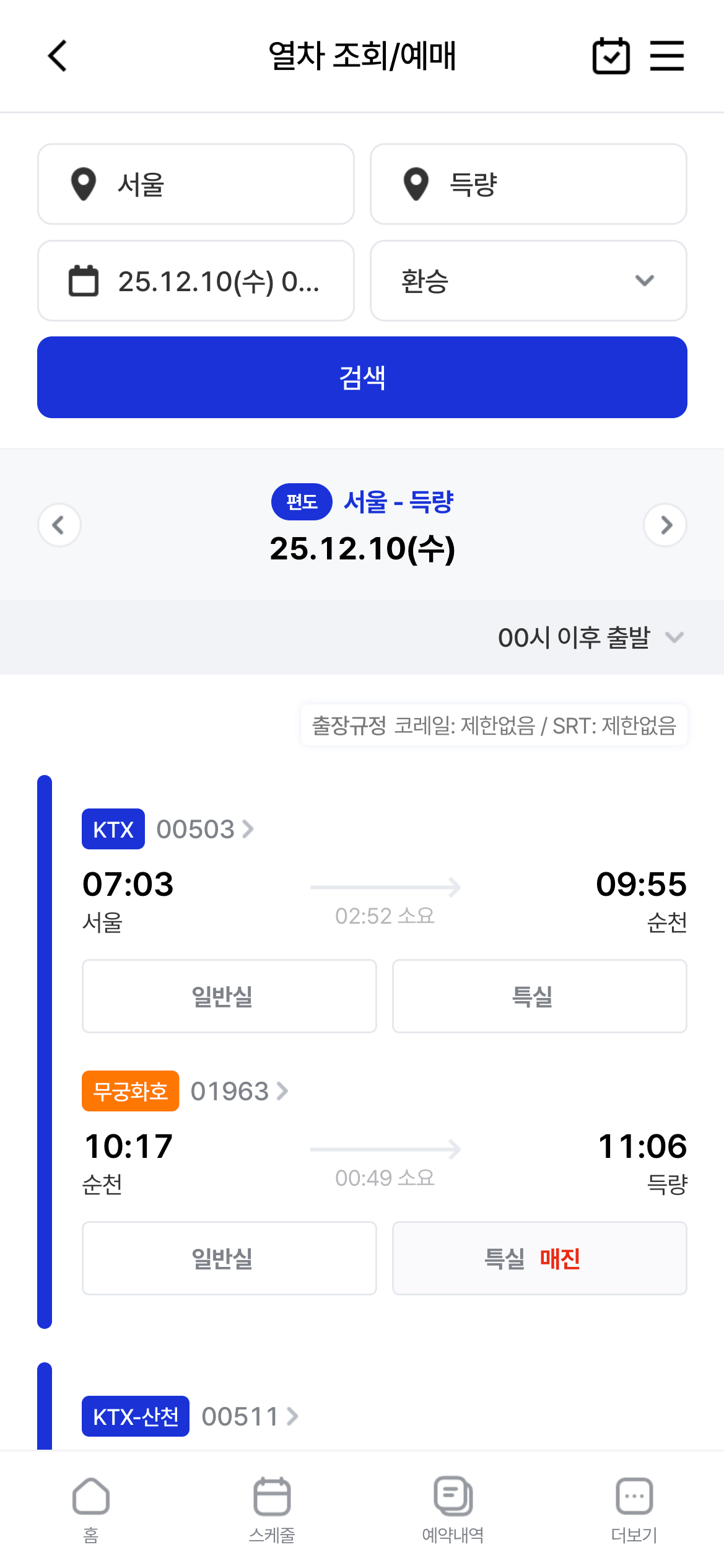Image resolution: width=724 pixels, height=1568 pixels.
Task: Expand KTX-산천 00511 train details
Action: (x=250, y=1416)
